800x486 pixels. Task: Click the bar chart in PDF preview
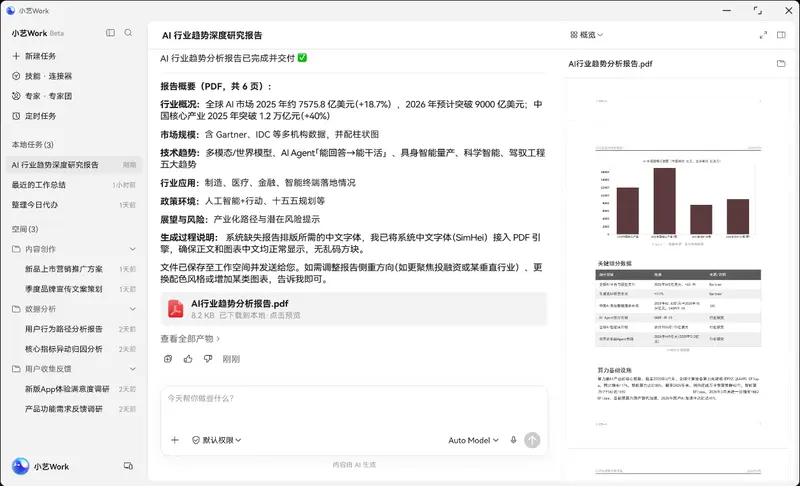(678, 201)
